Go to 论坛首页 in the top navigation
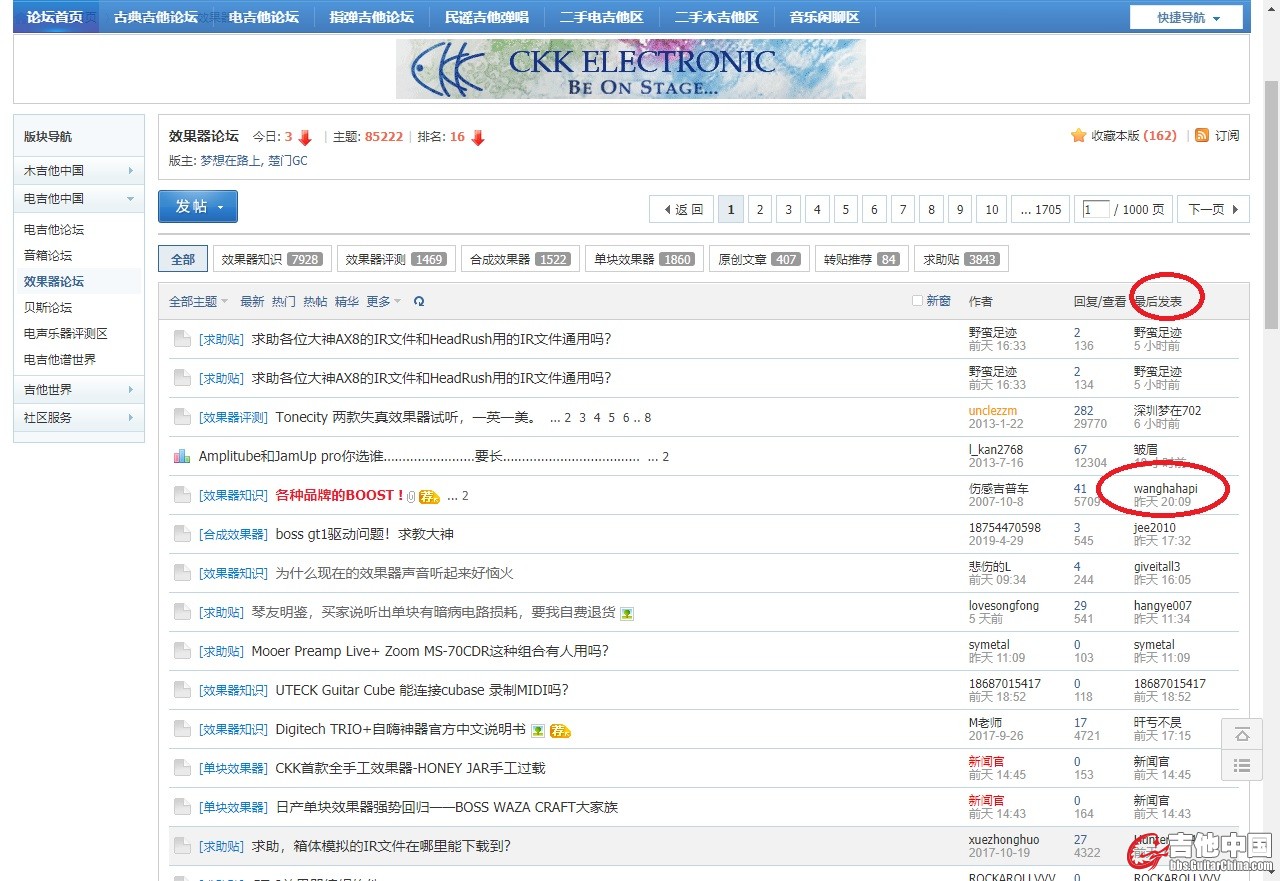 click(x=56, y=17)
